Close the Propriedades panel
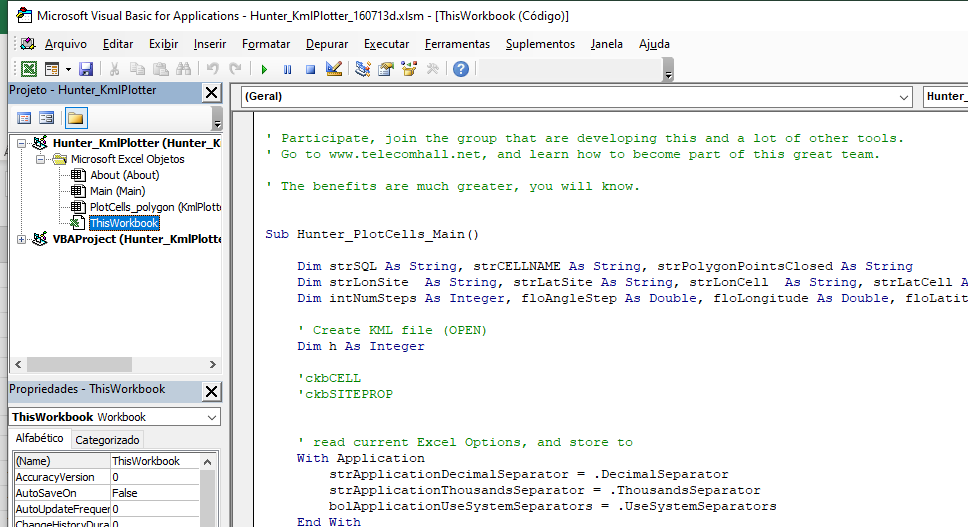The image size is (968, 527). point(211,392)
